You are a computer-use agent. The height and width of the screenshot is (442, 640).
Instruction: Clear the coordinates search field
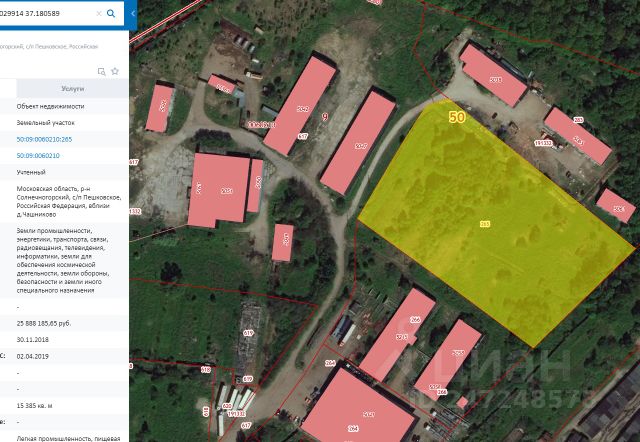point(98,14)
